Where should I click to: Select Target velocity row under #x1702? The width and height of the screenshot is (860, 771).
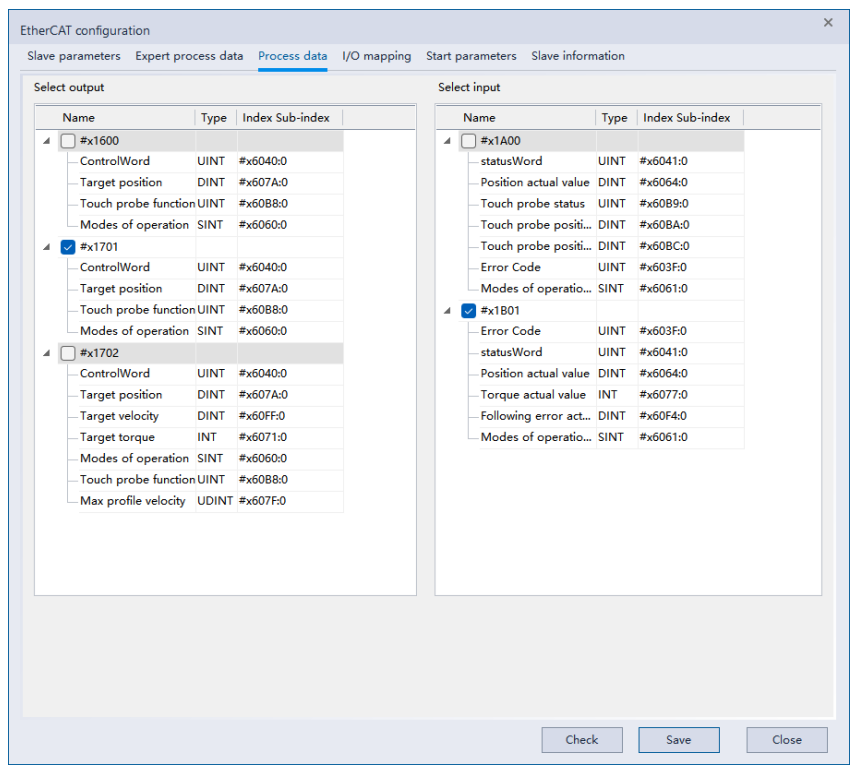[x=119, y=416]
